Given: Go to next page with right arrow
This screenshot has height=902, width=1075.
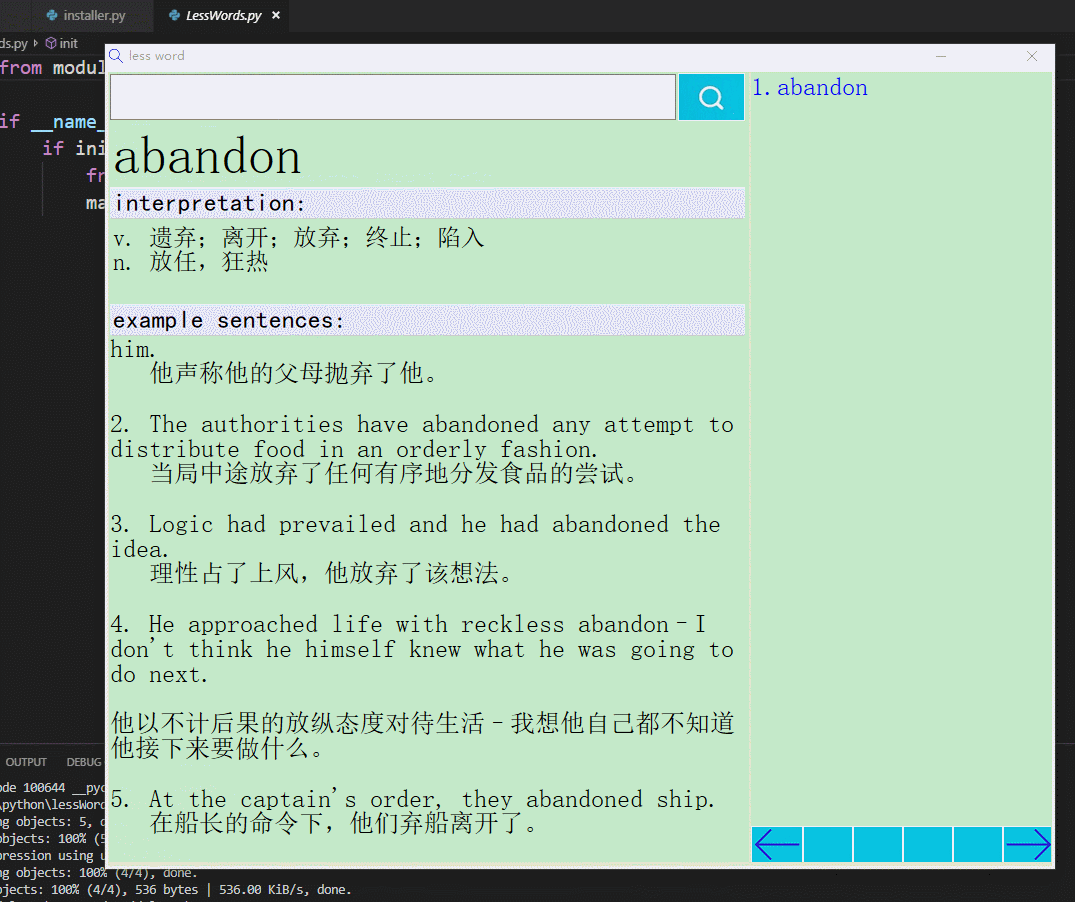Looking at the screenshot, I should [x=1027, y=844].
